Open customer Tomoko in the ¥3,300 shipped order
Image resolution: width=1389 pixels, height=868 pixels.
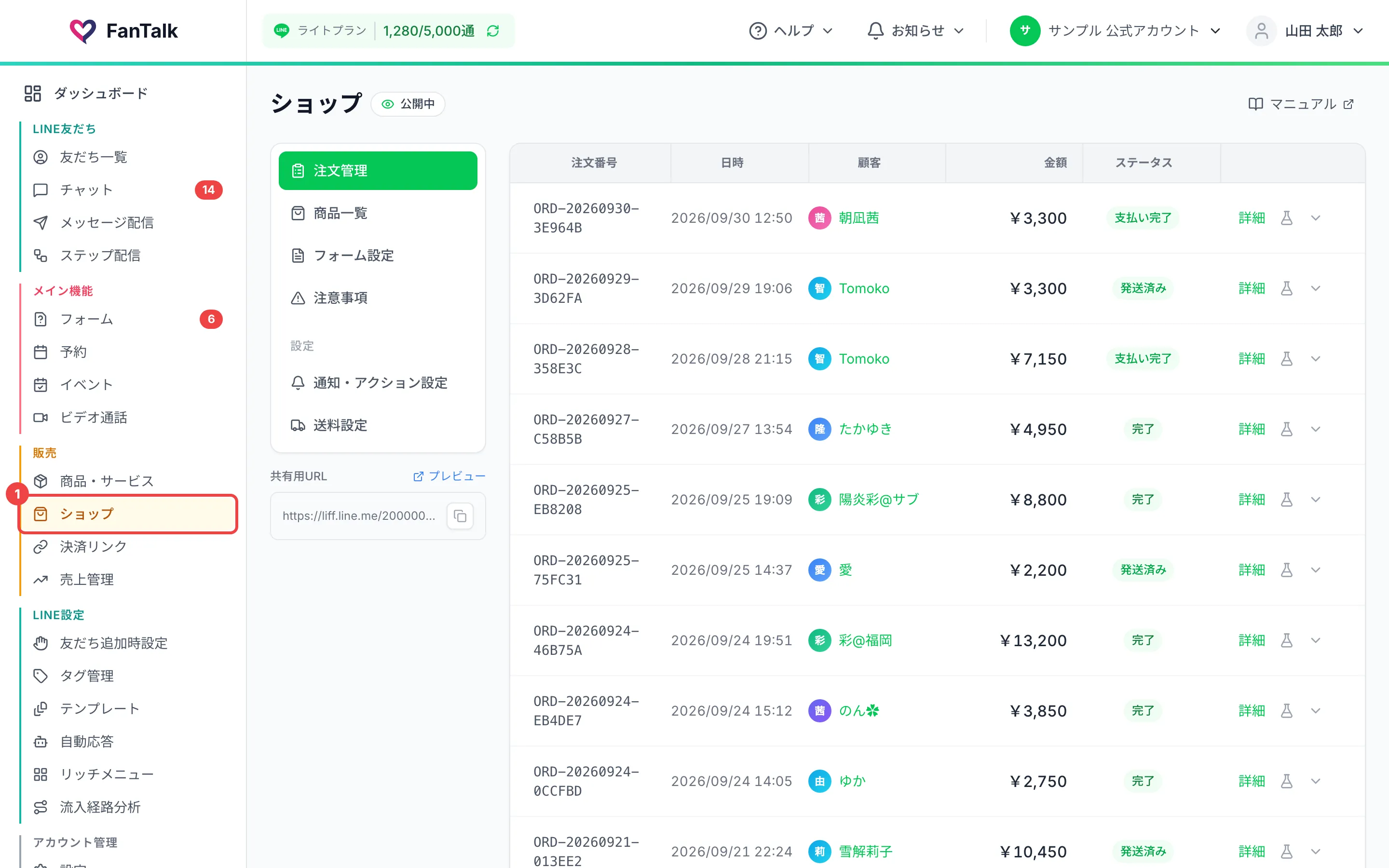click(863, 289)
